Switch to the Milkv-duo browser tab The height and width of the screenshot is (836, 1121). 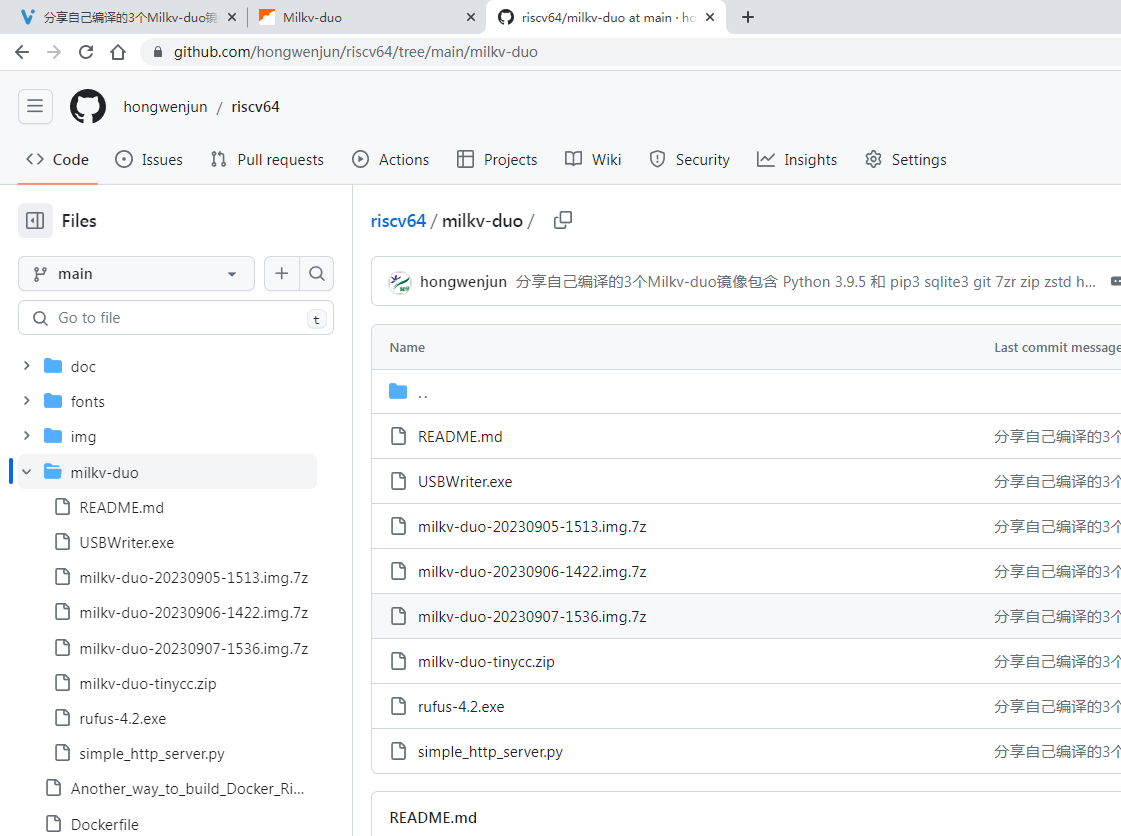click(x=365, y=17)
